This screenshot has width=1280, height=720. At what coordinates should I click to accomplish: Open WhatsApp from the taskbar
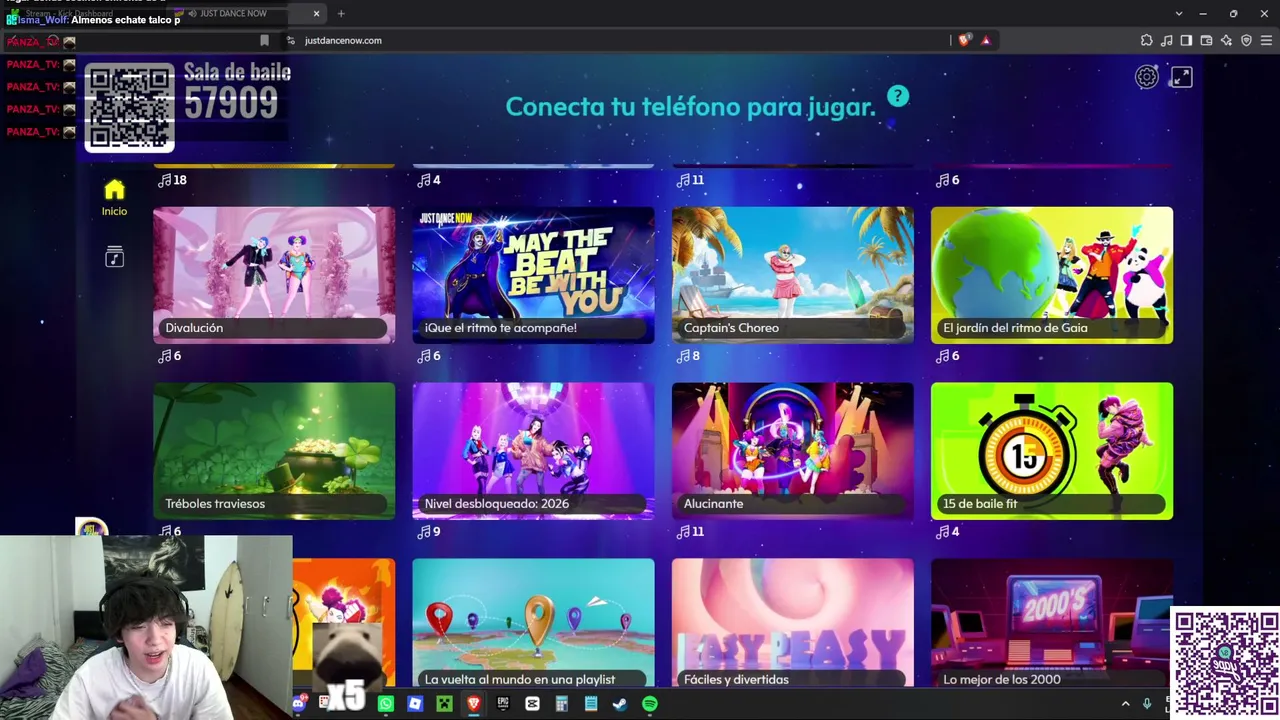[x=386, y=704]
